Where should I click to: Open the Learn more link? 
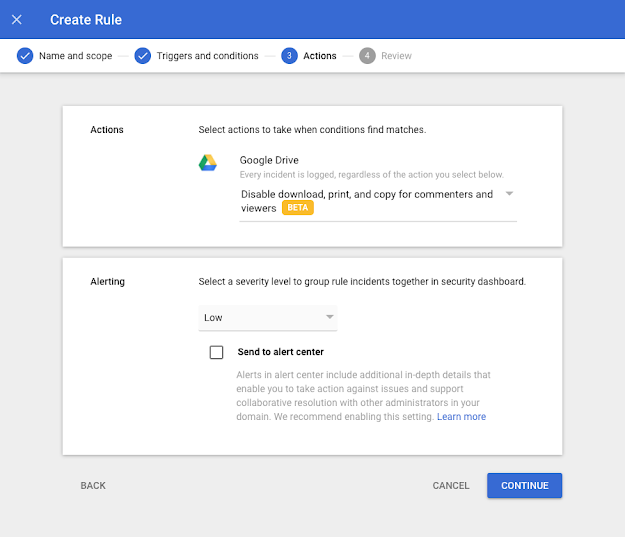tap(461, 417)
